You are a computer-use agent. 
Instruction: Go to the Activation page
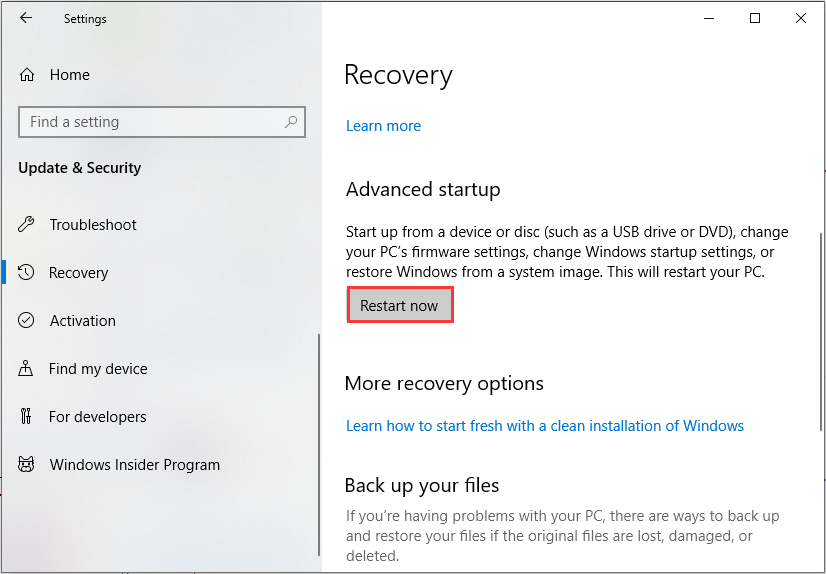[83, 321]
